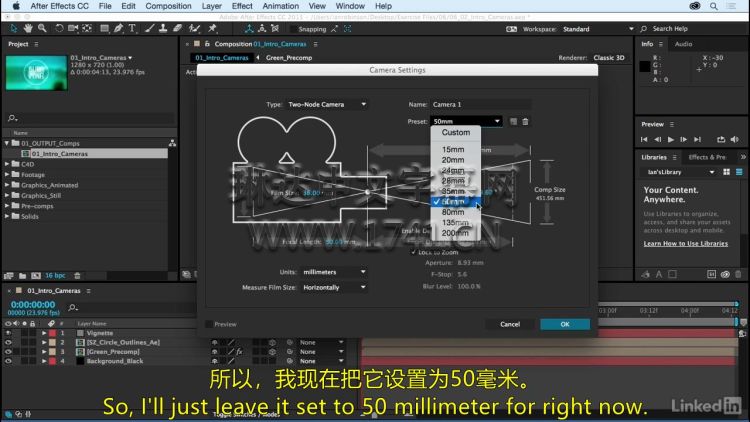This screenshot has height=422, width=750.
Task: Click Green_Precomp layer label color swatch
Action: pos(52,352)
